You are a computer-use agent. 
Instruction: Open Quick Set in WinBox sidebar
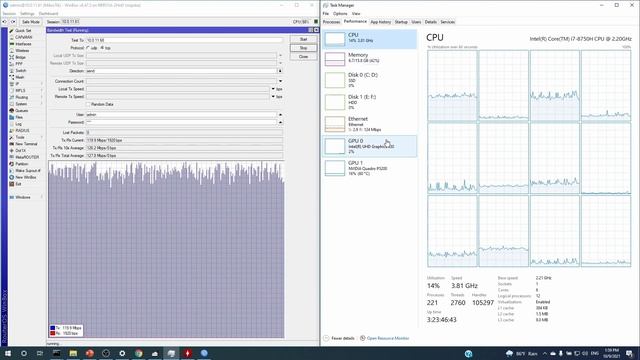[23, 31]
